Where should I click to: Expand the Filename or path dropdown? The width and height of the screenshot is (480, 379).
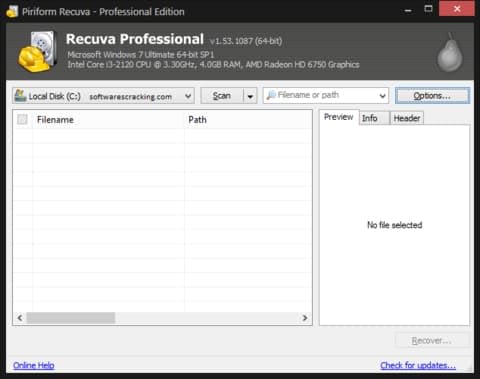click(x=382, y=96)
